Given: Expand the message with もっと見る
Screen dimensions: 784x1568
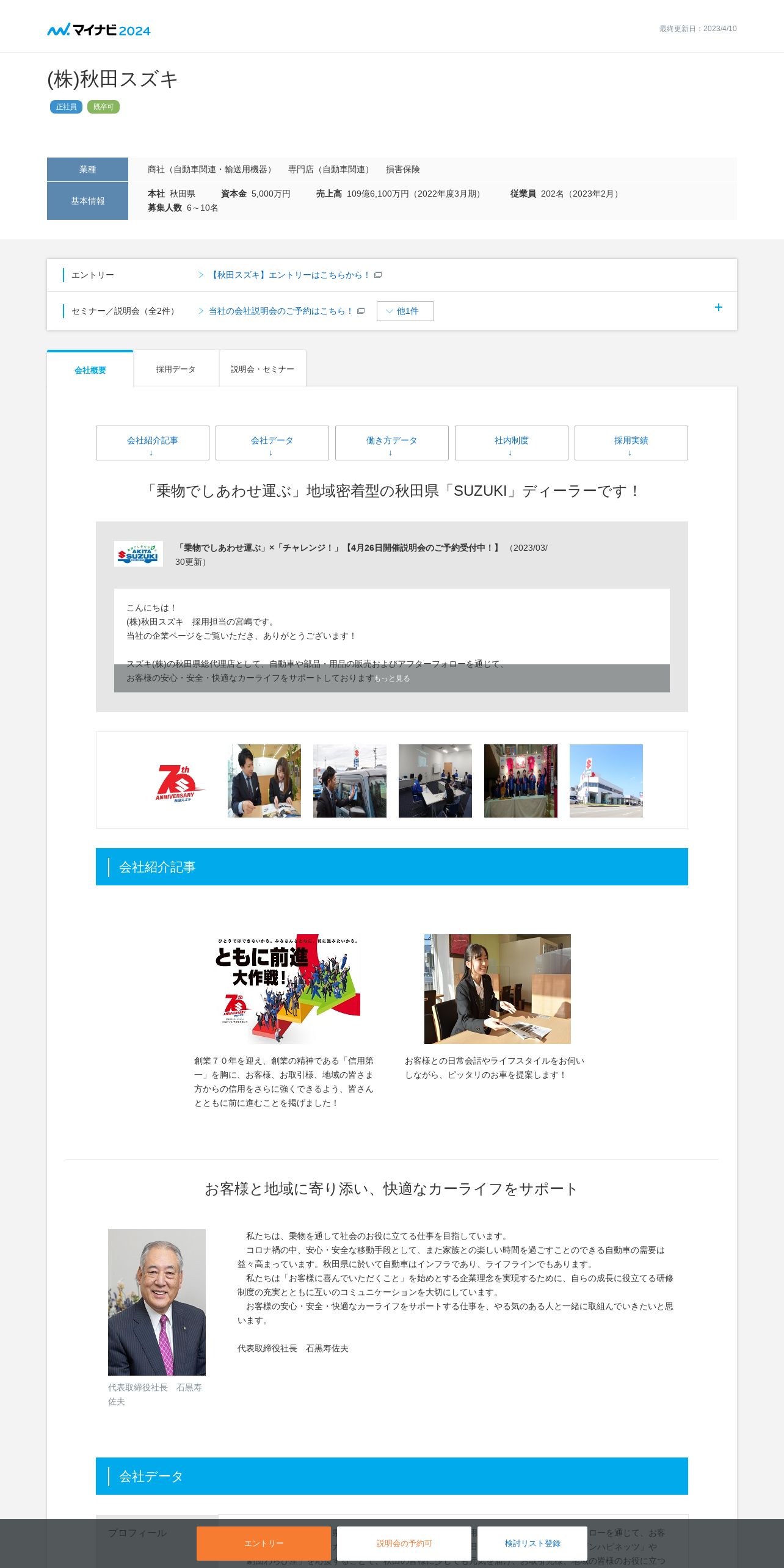Looking at the screenshot, I should tap(392, 678).
